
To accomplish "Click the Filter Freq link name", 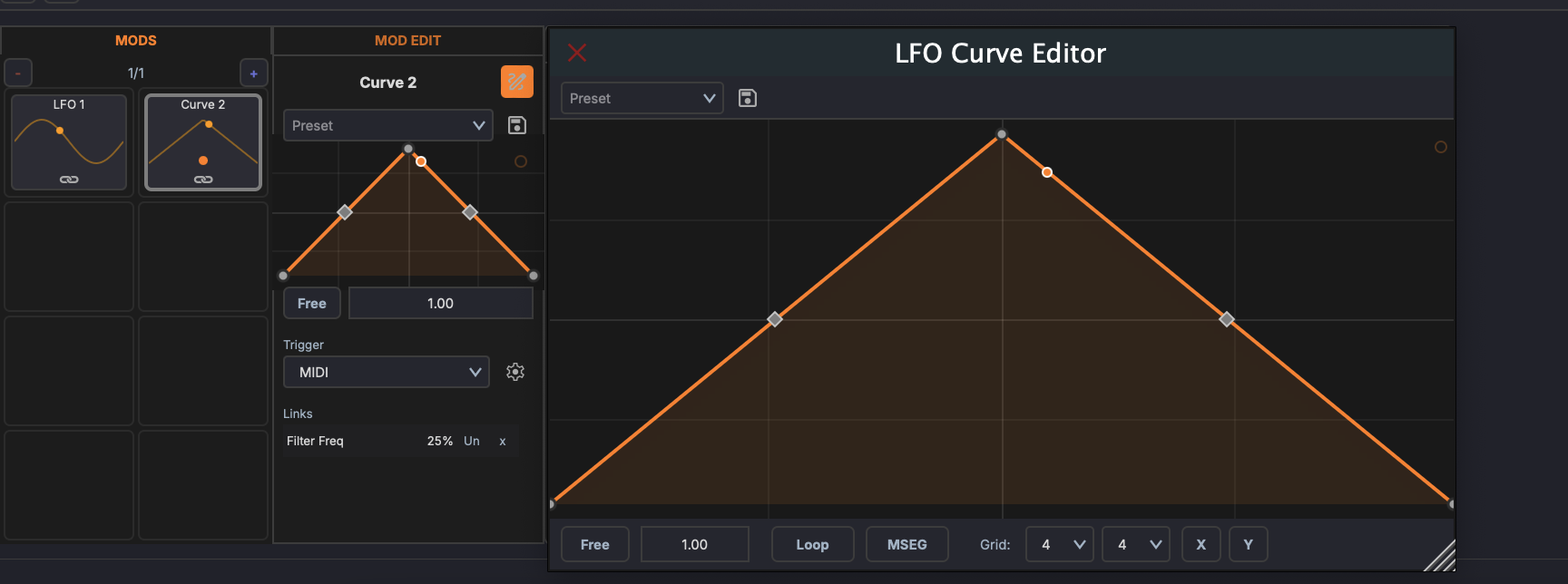I will click(x=315, y=441).
